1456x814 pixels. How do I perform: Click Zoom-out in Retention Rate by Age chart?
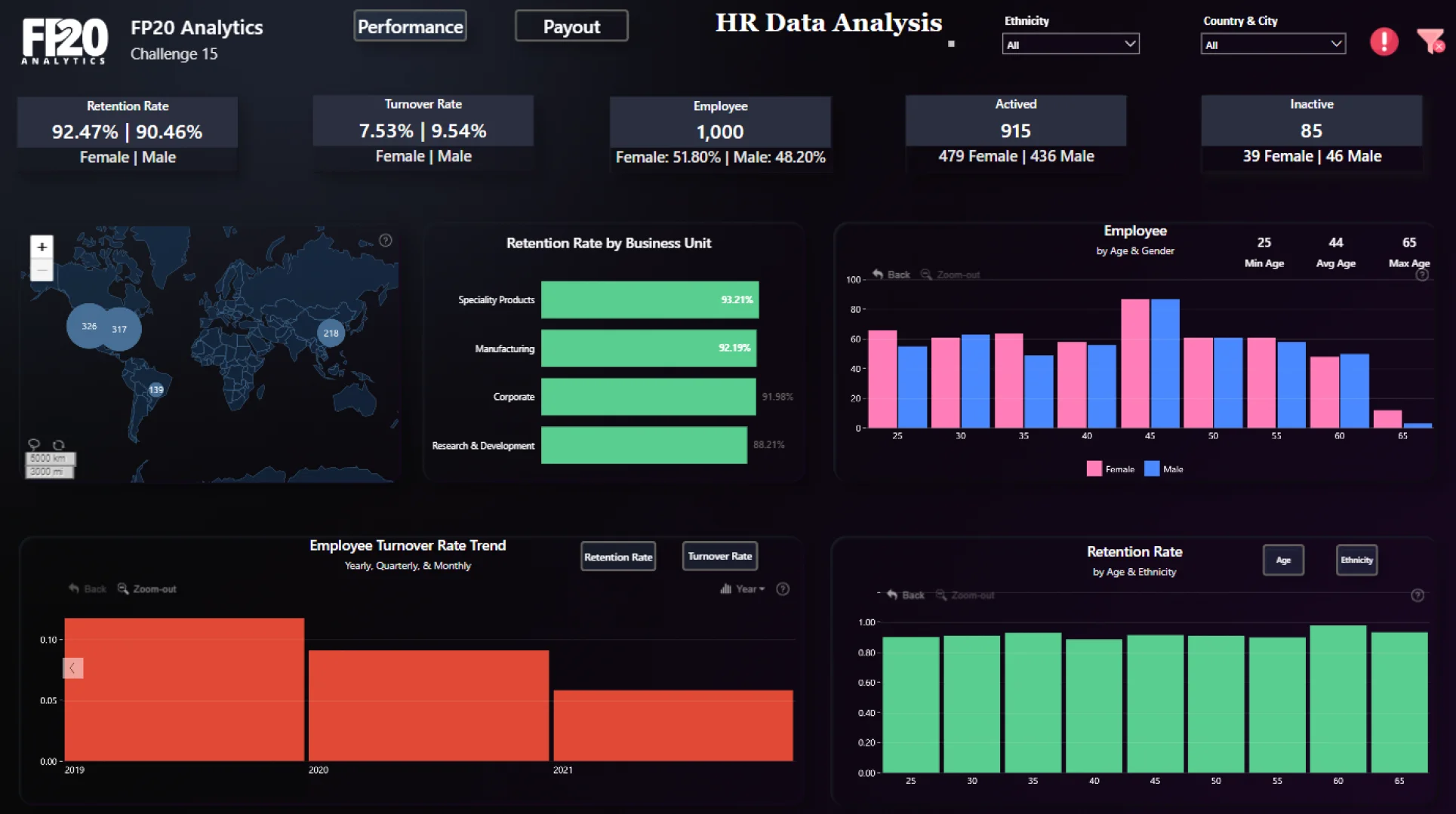[x=965, y=595]
